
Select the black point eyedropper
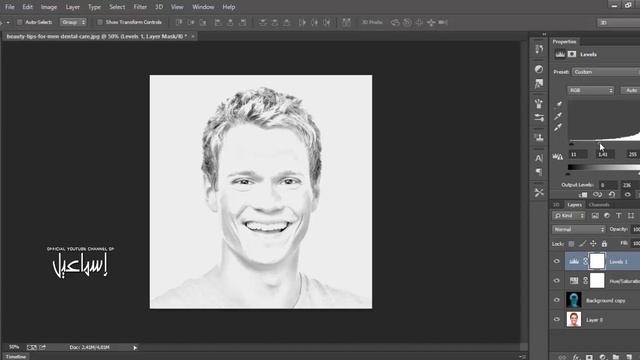558,104
